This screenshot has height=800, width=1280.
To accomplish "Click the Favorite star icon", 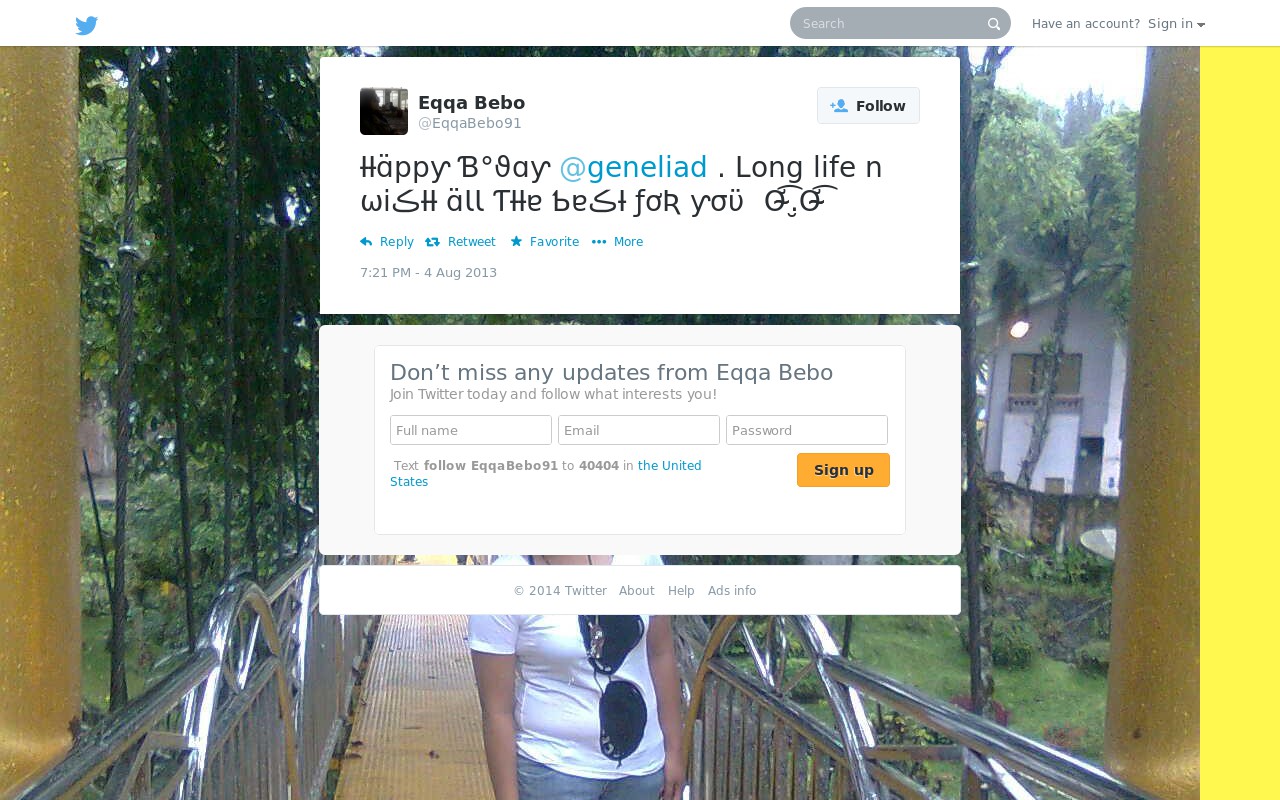I will click(x=516, y=241).
